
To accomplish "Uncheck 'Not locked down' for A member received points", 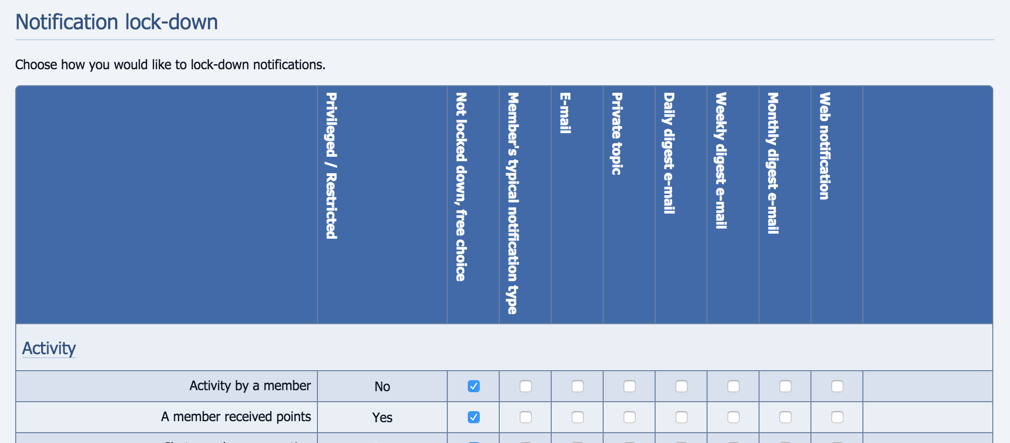I will pyautogui.click(x=473, y=417).
